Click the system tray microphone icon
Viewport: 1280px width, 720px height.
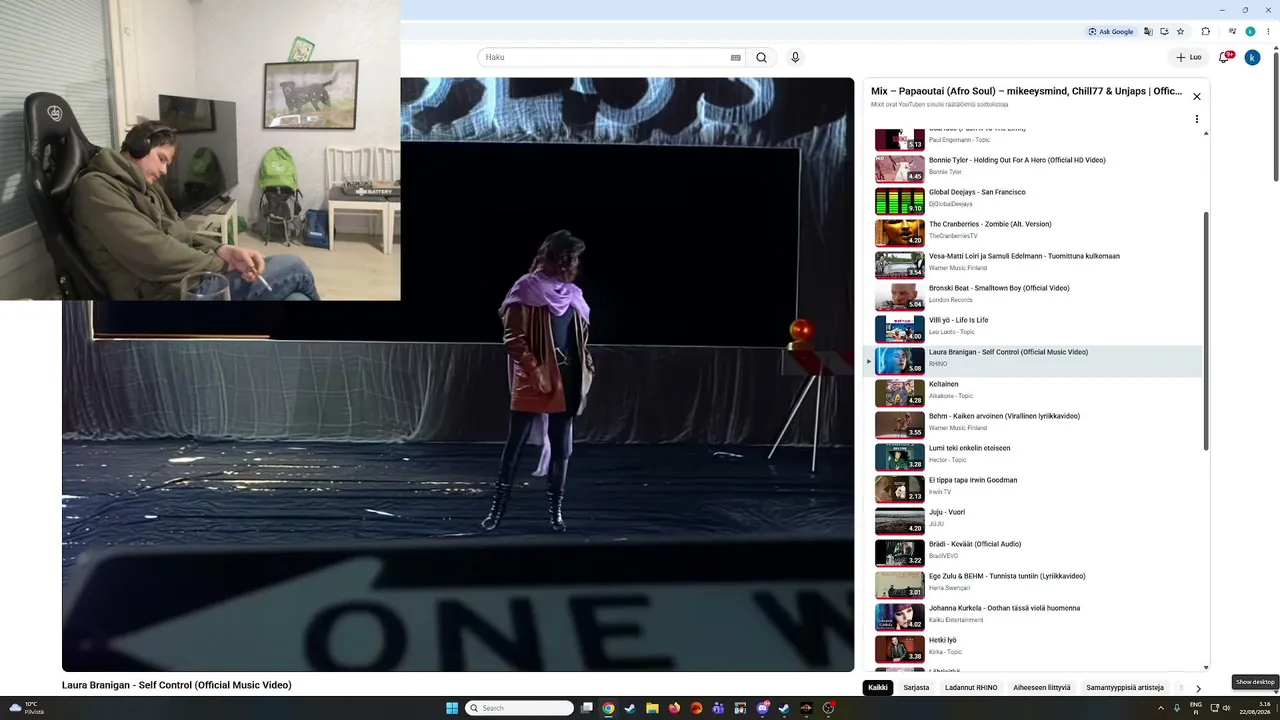(1177, 708)
